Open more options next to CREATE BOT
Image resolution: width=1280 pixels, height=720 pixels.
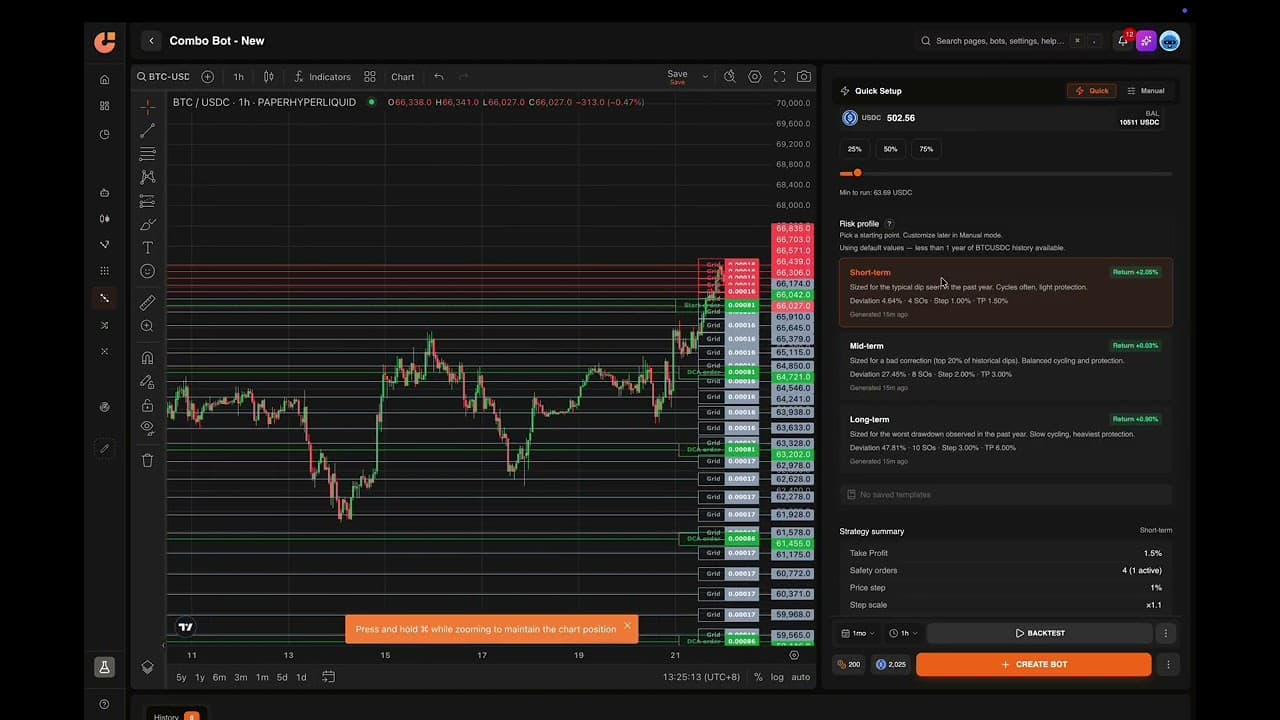(1167, 664)
